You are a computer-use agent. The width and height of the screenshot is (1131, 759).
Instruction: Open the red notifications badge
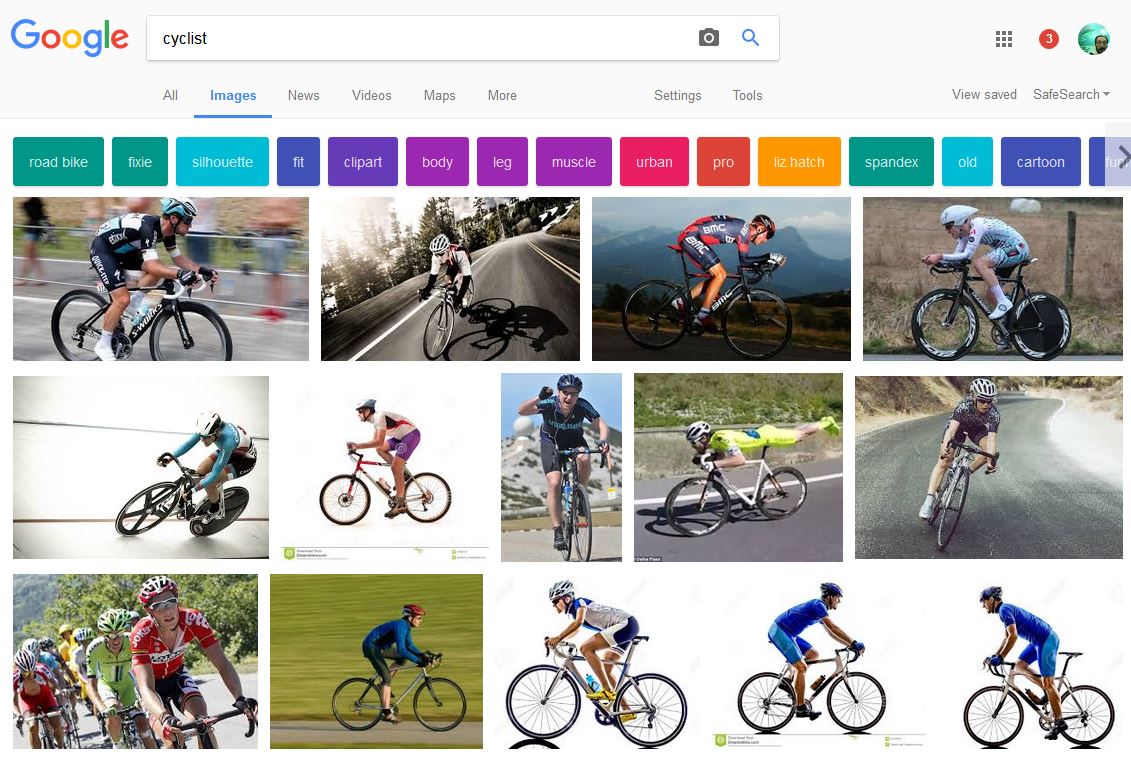[x=1048, y=39]
